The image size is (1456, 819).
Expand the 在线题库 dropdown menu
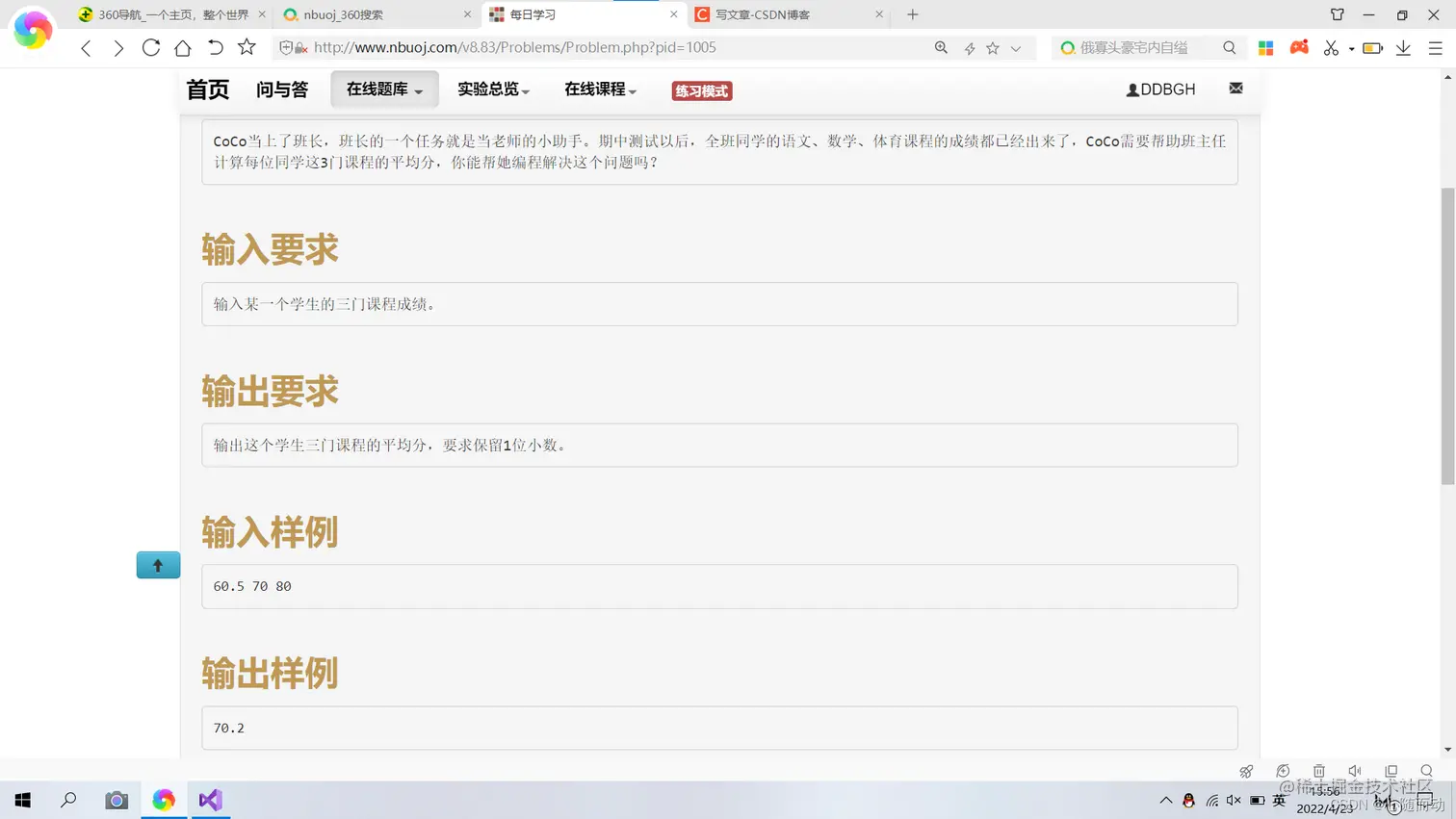pyautogui.click(x=384, y=90)
